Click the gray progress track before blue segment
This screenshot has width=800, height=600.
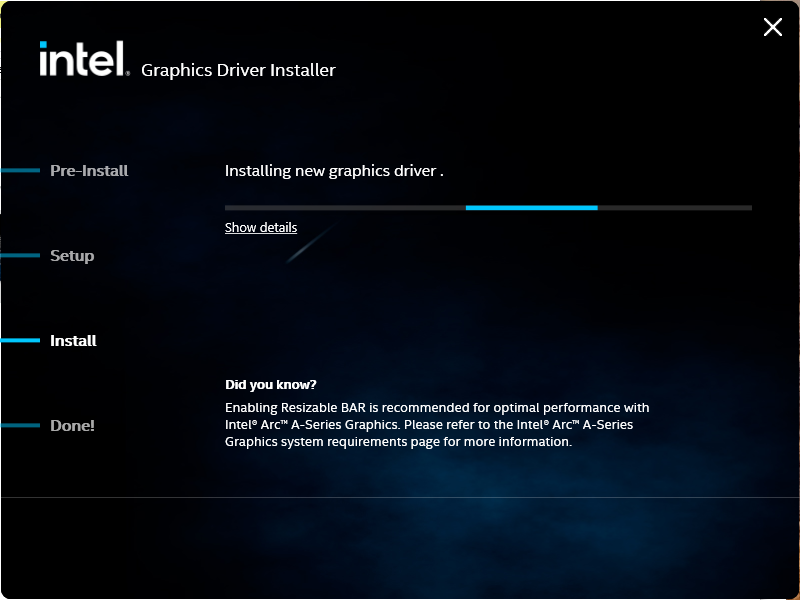[345, 208]
